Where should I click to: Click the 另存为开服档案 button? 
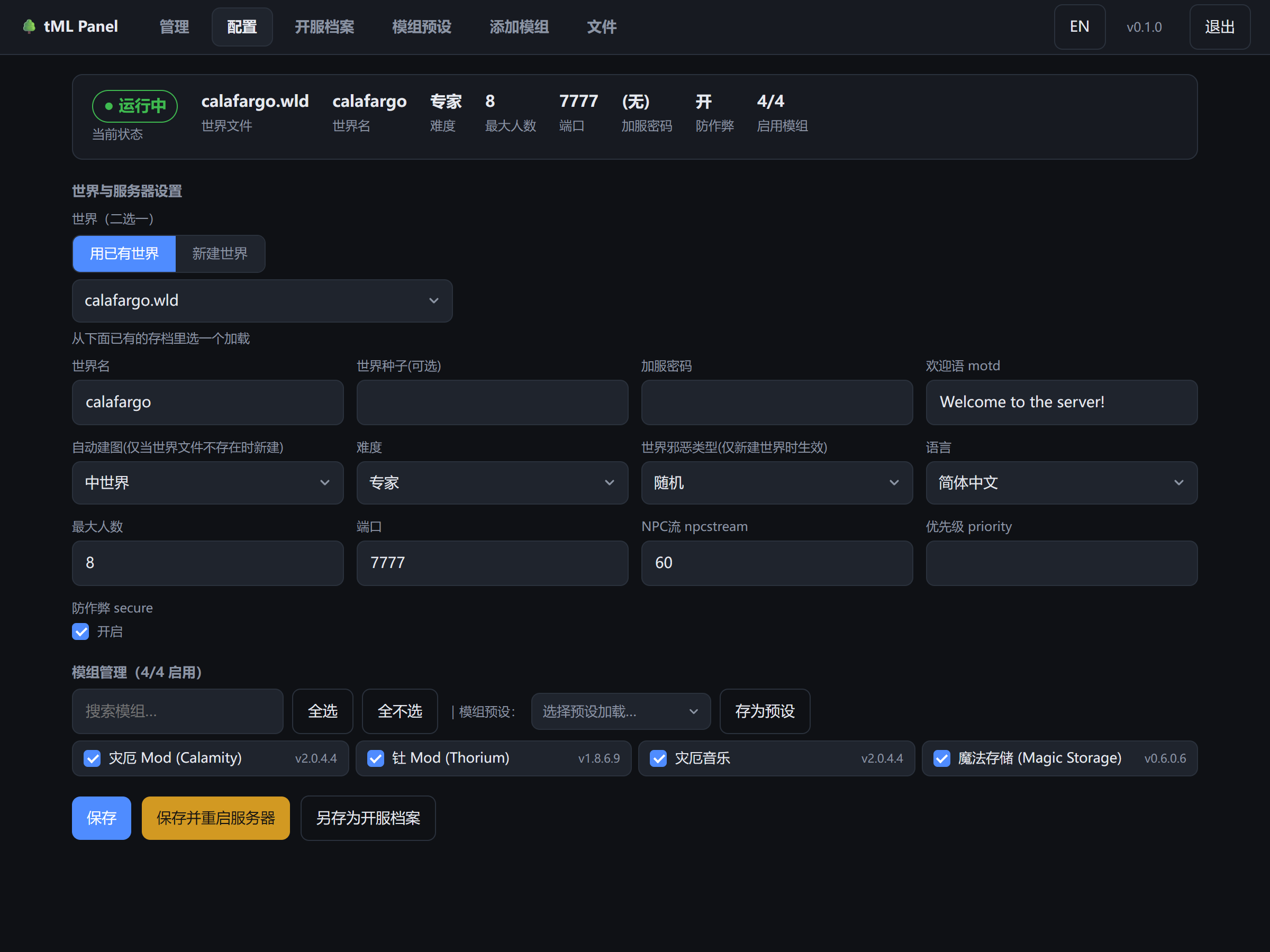click(368, 818)
